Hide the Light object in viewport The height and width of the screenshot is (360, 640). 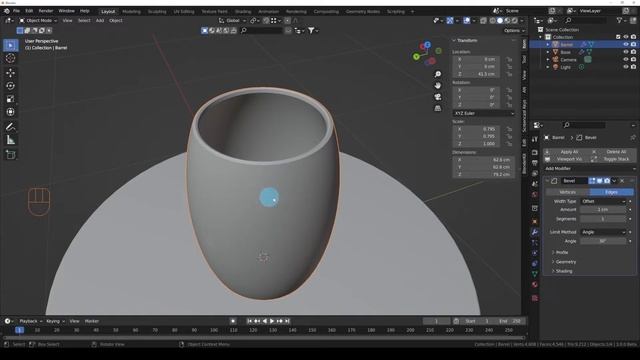[x=626, y=67]
